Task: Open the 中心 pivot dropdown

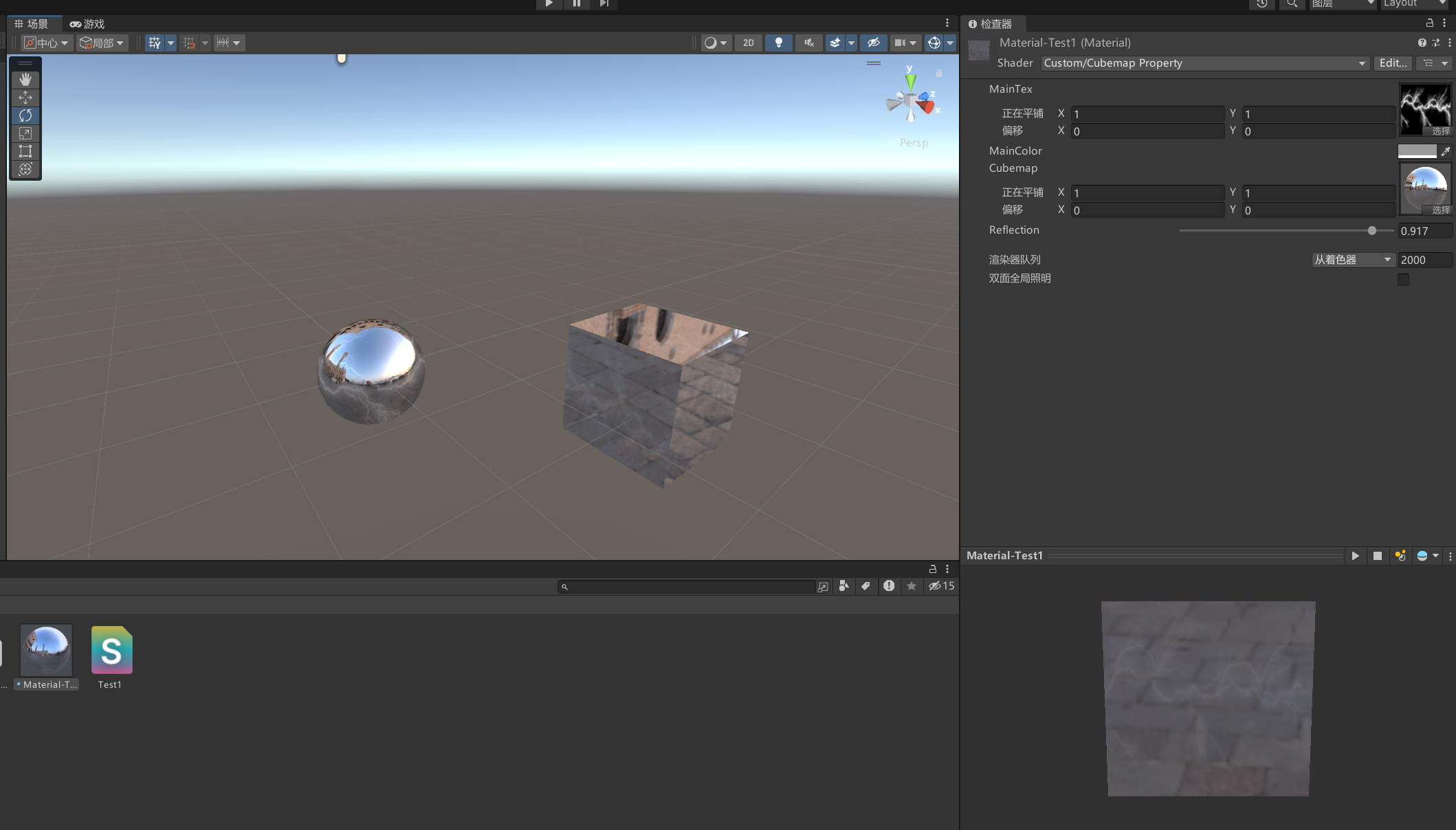Action: coord(46,43)
